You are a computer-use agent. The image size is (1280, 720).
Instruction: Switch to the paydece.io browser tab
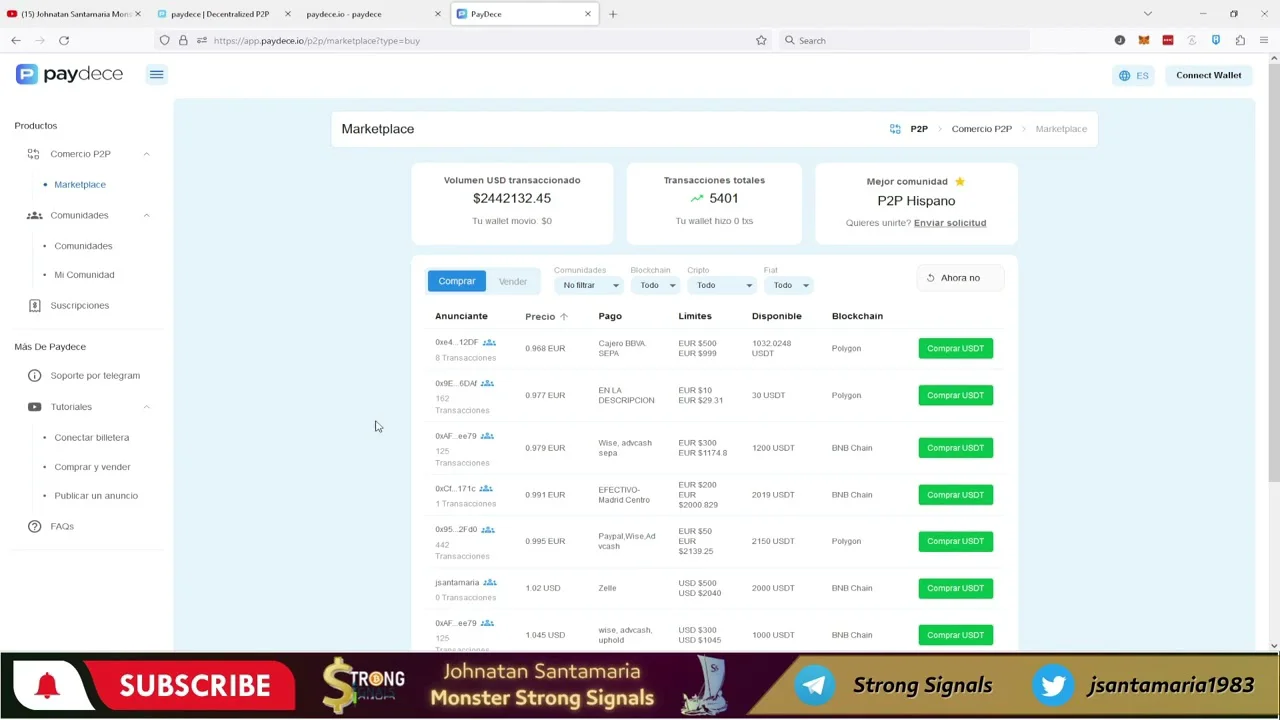(343, 14)
